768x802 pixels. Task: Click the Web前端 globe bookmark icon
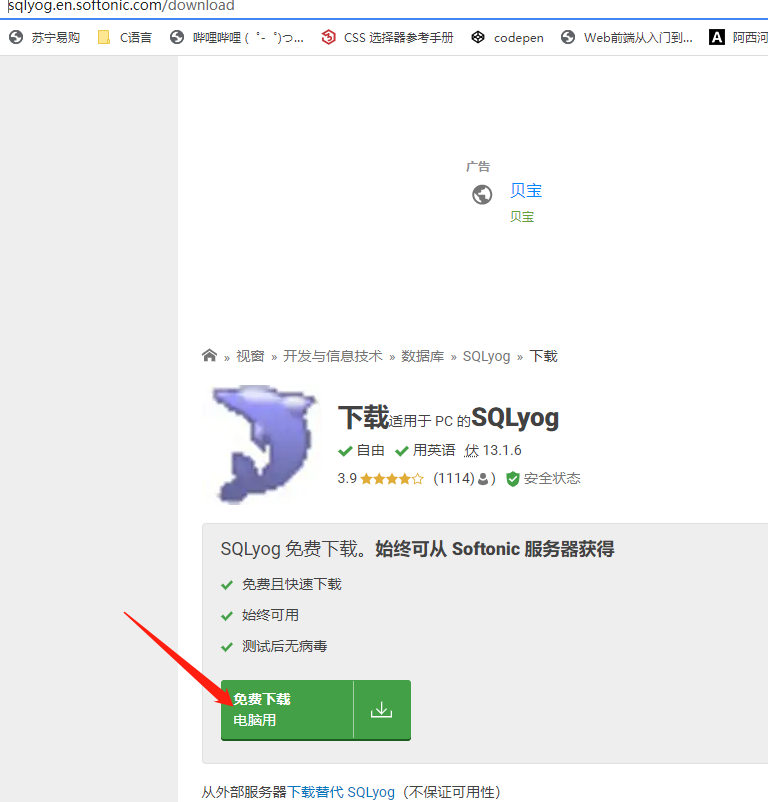tap(568, 37)
